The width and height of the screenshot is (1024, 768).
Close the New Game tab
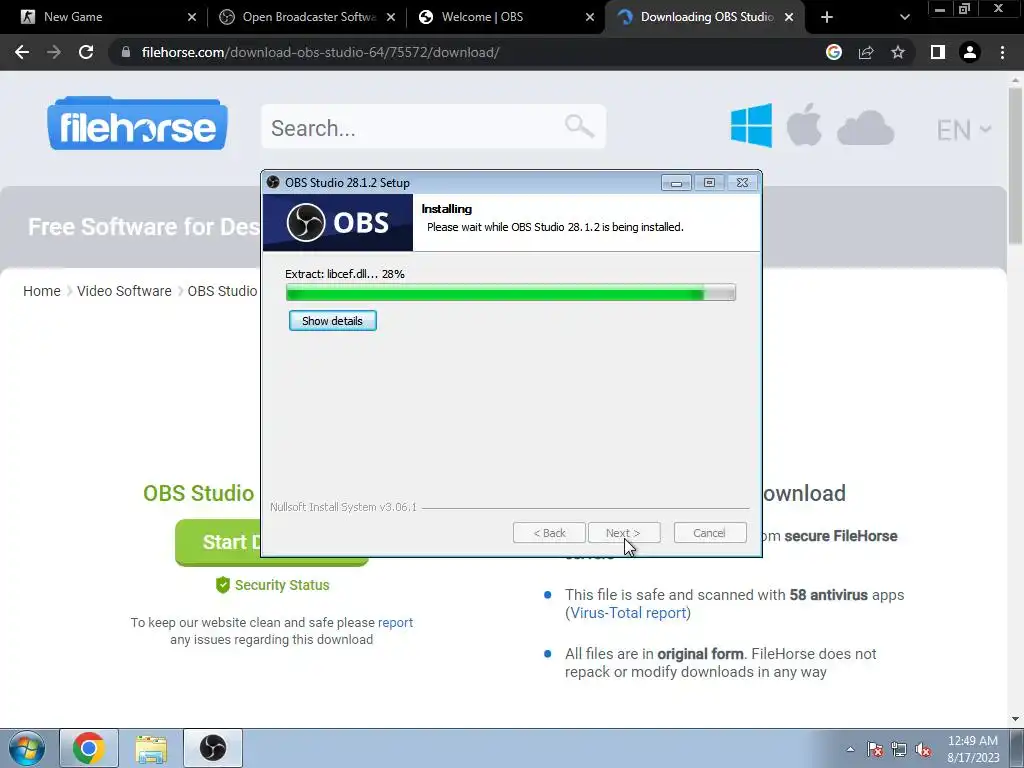(x=192, y=17)
